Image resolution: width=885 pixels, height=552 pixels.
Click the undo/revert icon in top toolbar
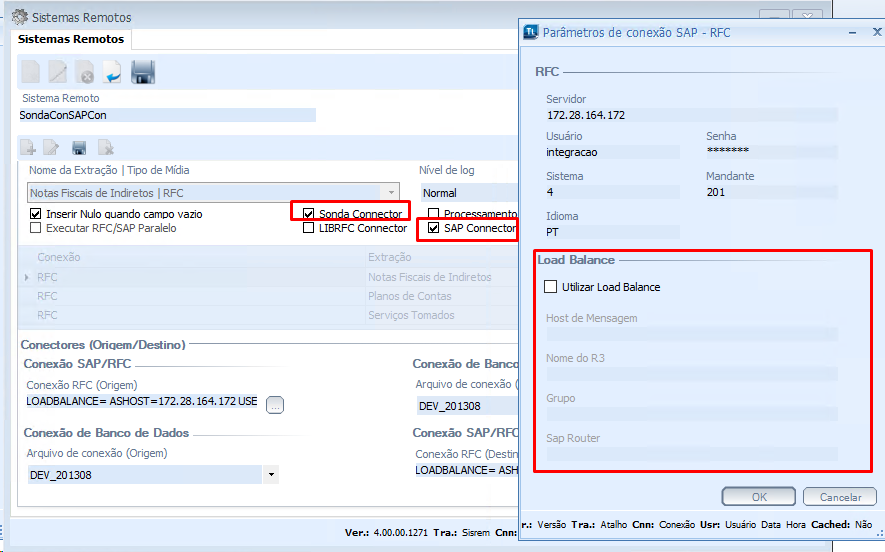(x=112, y=72)
